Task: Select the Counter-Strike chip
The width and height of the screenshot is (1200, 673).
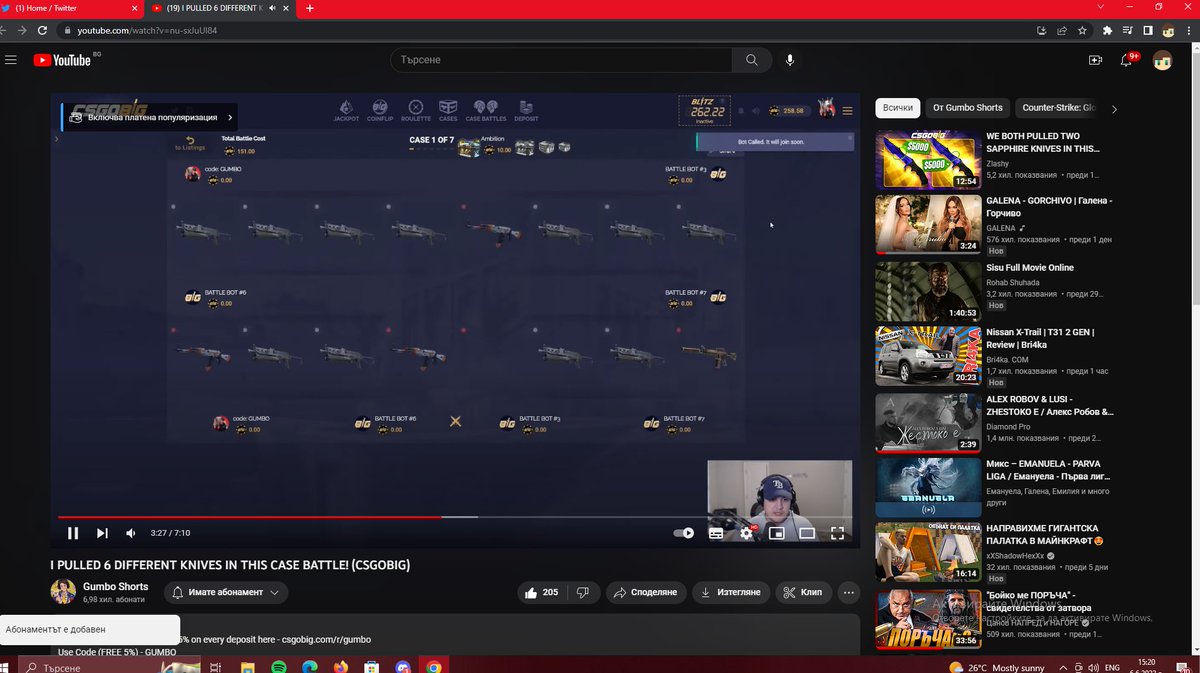Action: 1057,108
